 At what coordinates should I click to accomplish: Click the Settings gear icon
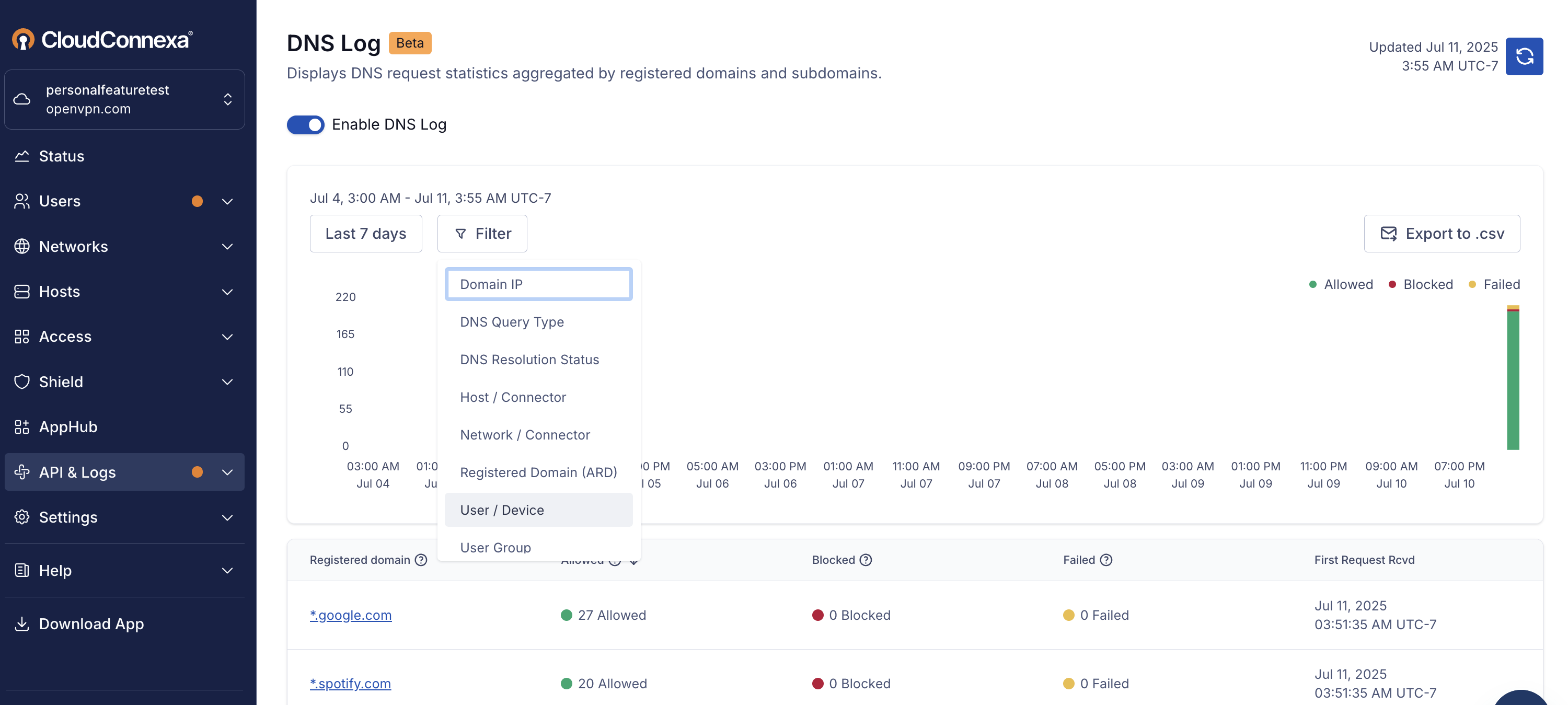(x=22, y=517)
